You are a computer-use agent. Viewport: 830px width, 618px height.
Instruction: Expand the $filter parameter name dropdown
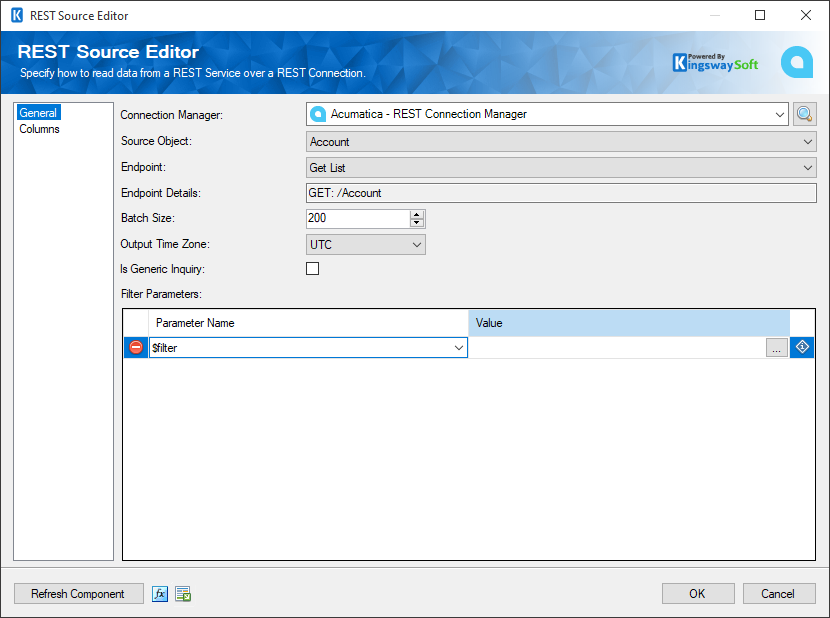point(459,347)
